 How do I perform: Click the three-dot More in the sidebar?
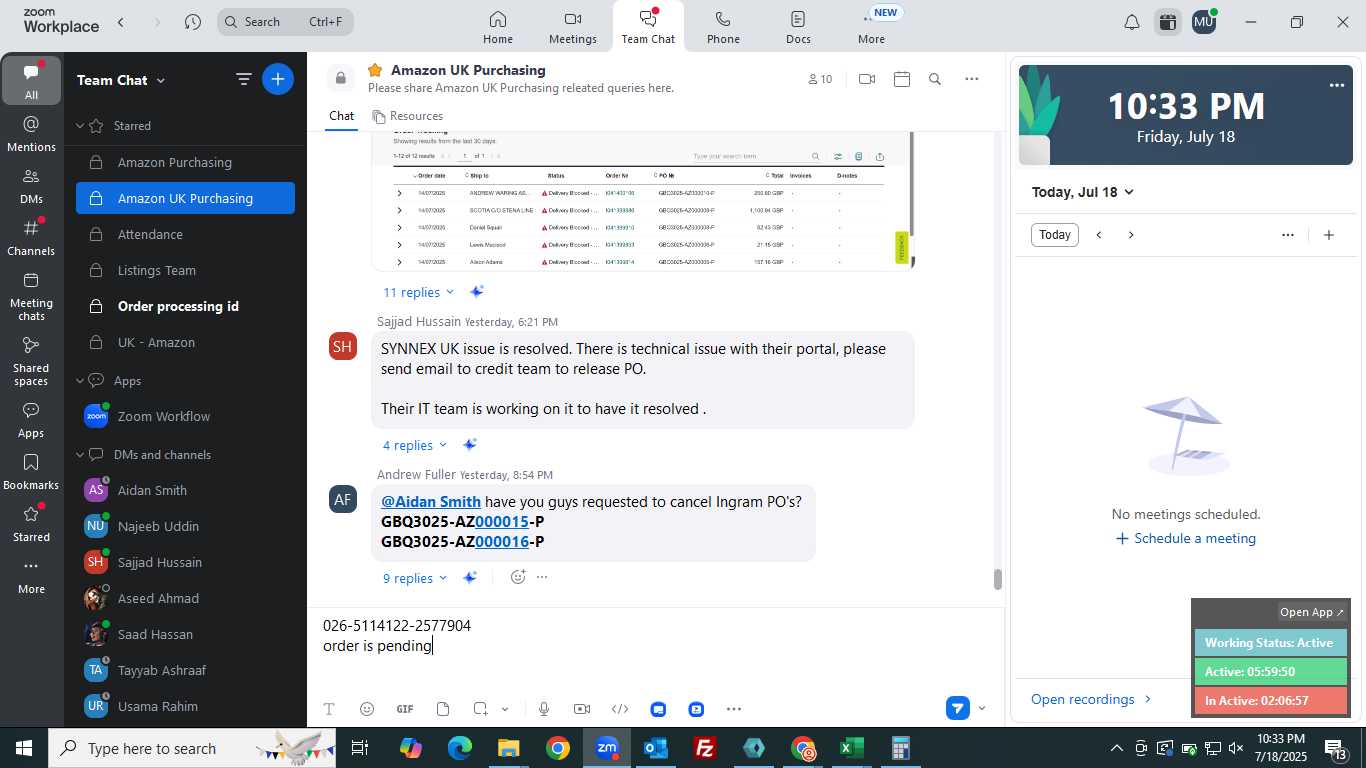click(x=31, y=576)
